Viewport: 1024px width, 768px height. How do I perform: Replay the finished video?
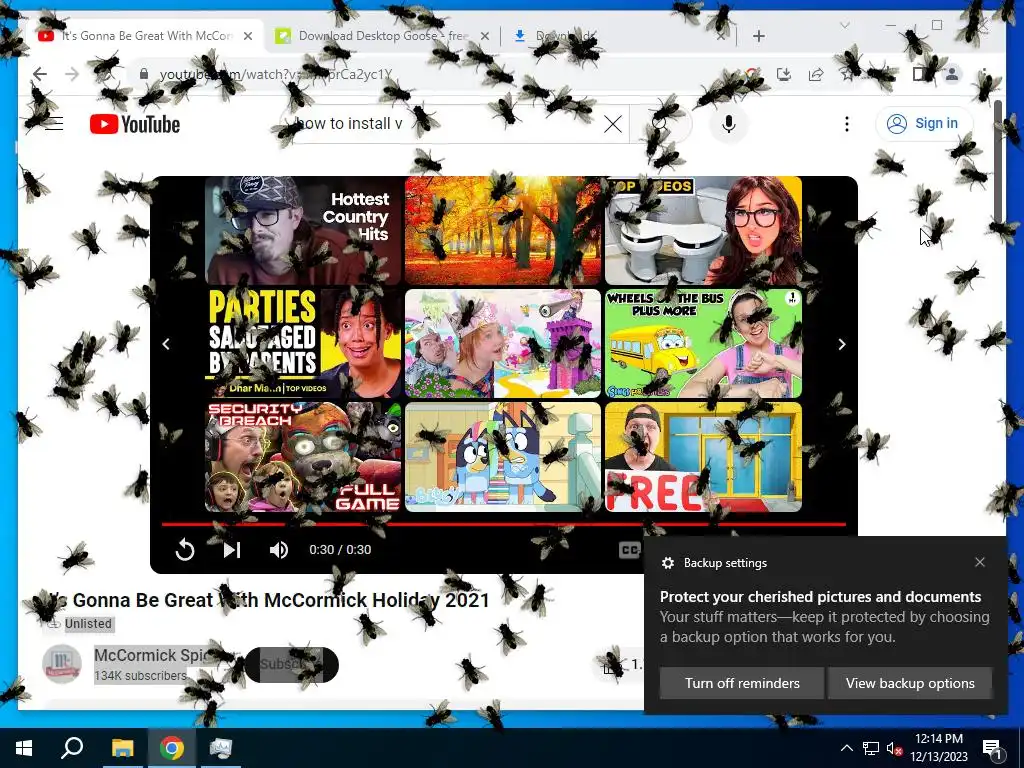[x=185, y=550]
